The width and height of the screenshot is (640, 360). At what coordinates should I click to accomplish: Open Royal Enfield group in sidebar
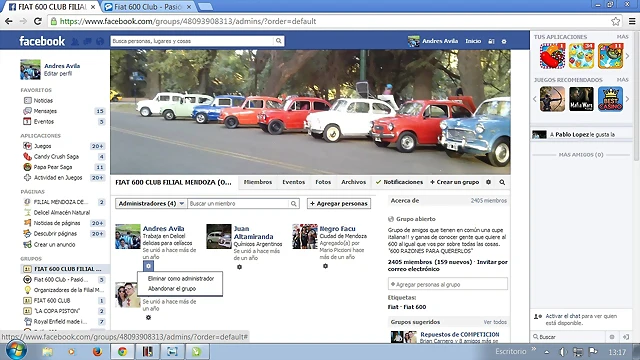[60, 322]
